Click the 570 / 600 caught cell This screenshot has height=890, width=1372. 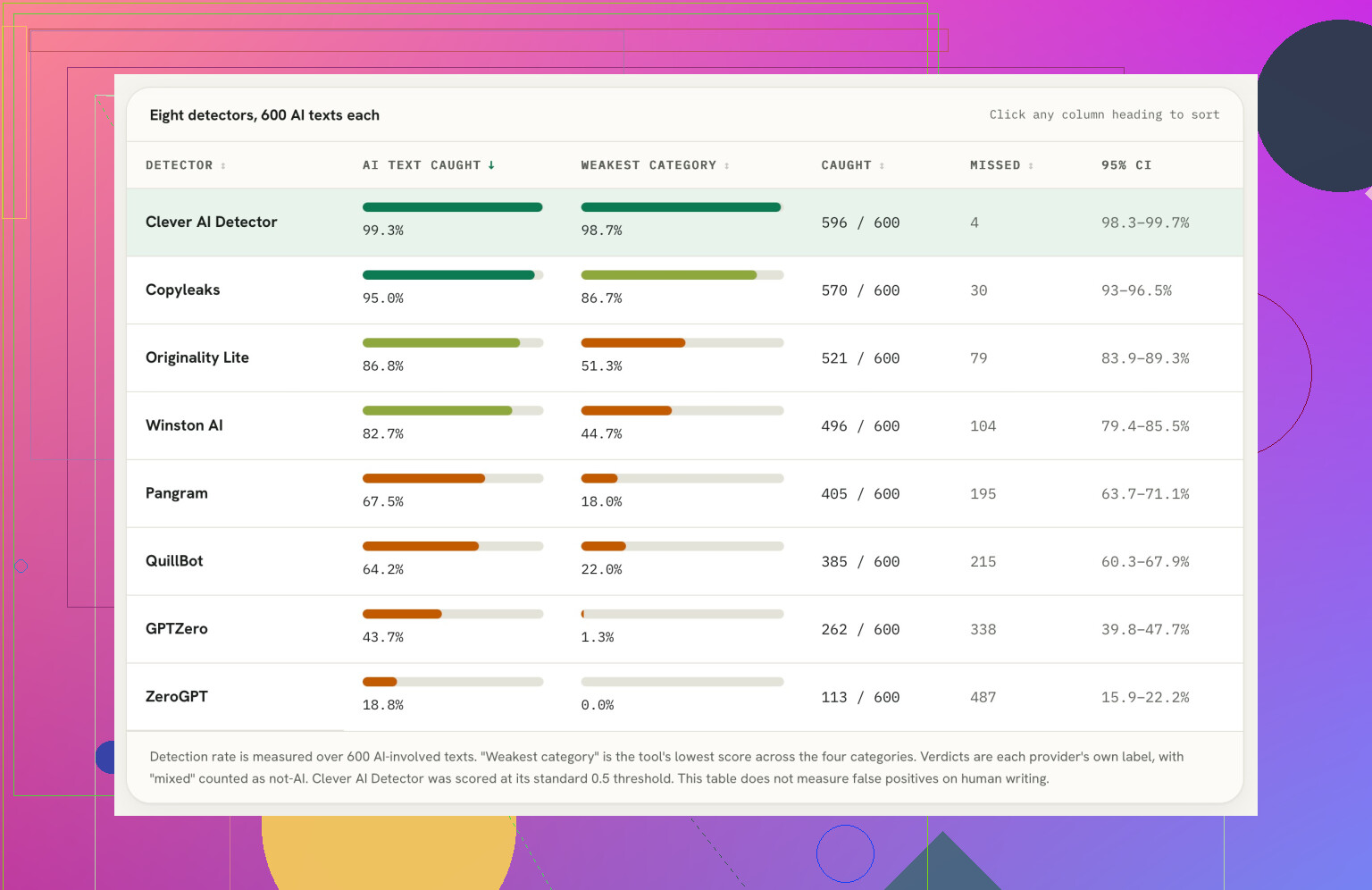click(x=860, y=290)
